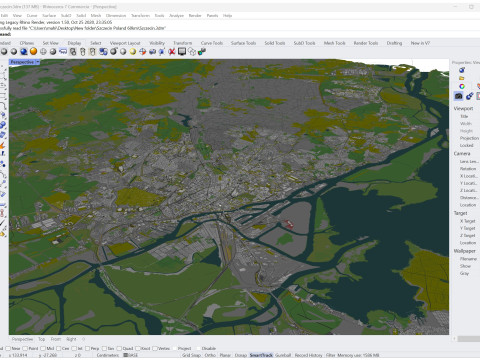This screenshot has height=360, width=480.
Task: Click the wireframe sphere outline icon
Action: point(43,51)
